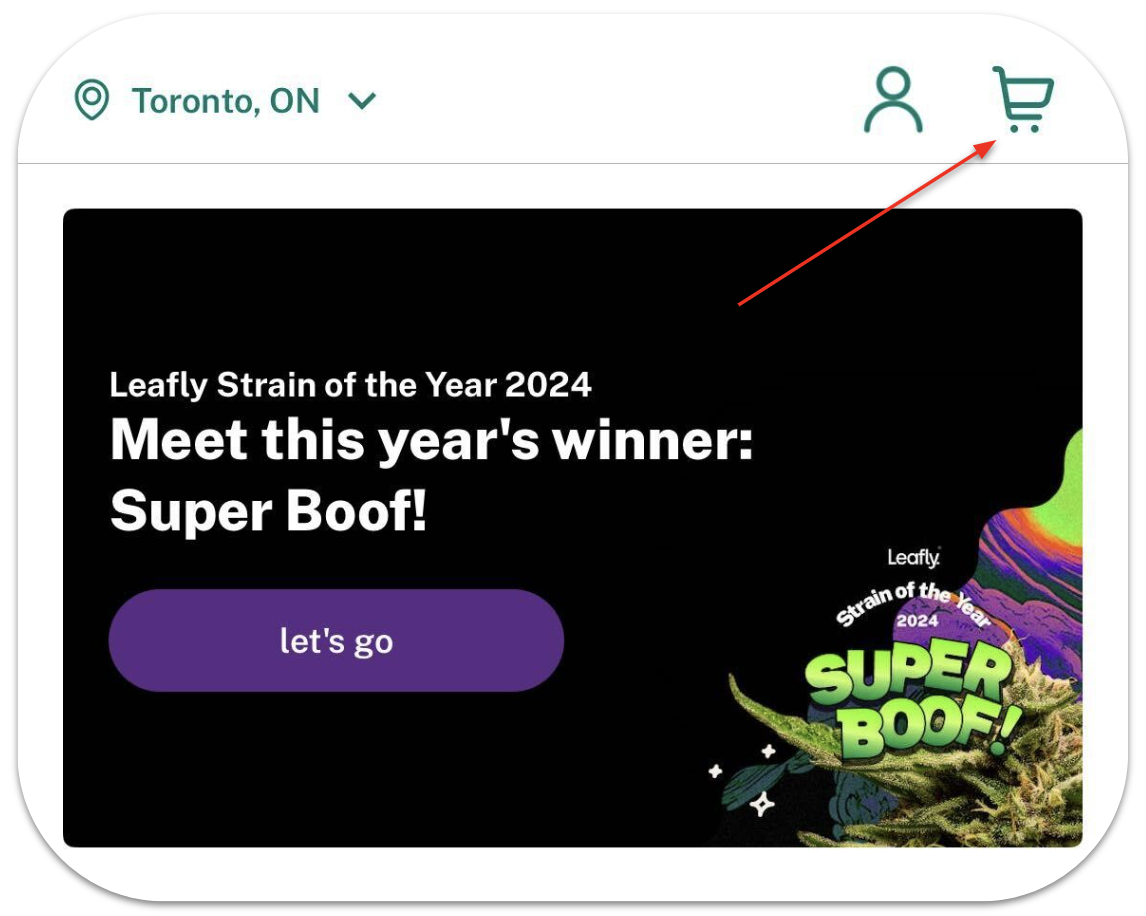Expand the chevron beside Toronto, ON

362,101
